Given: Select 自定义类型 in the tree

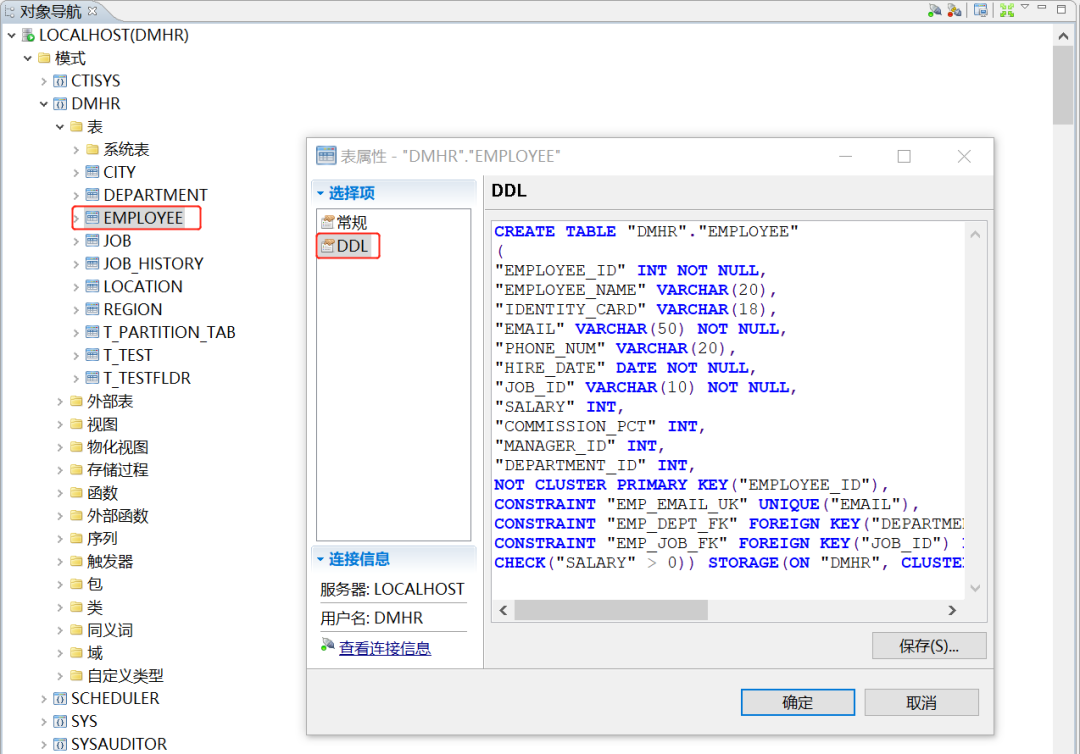Looking at the screenshot, I should point(125,676).
